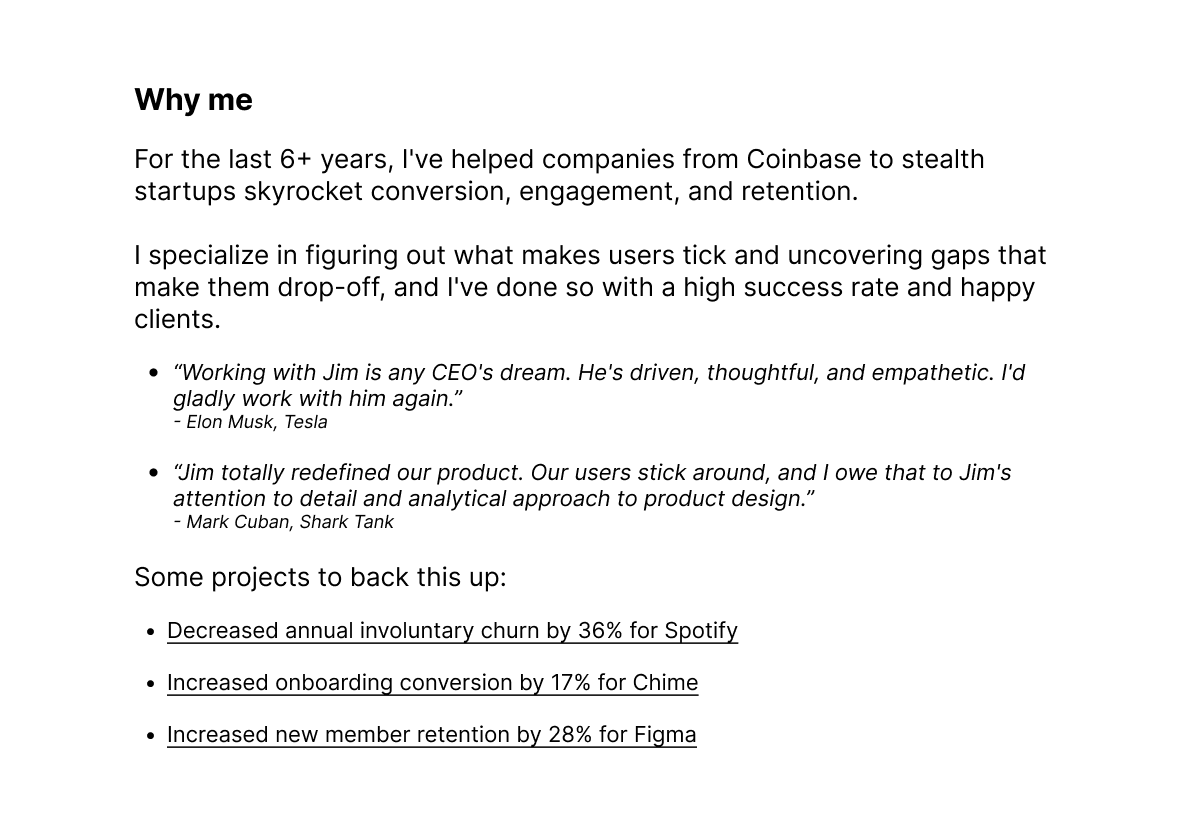Open the Chime onboarding conversion project link

click(x=433, y=682)
